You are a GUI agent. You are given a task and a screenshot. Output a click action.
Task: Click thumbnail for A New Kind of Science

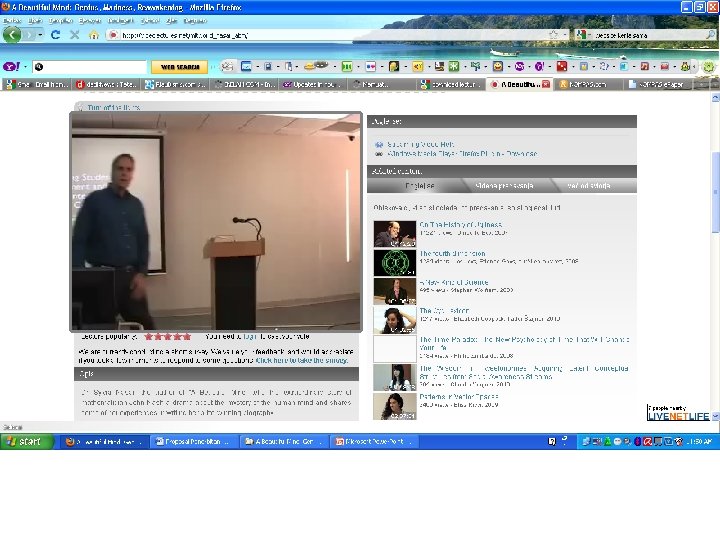pos(395,292)
